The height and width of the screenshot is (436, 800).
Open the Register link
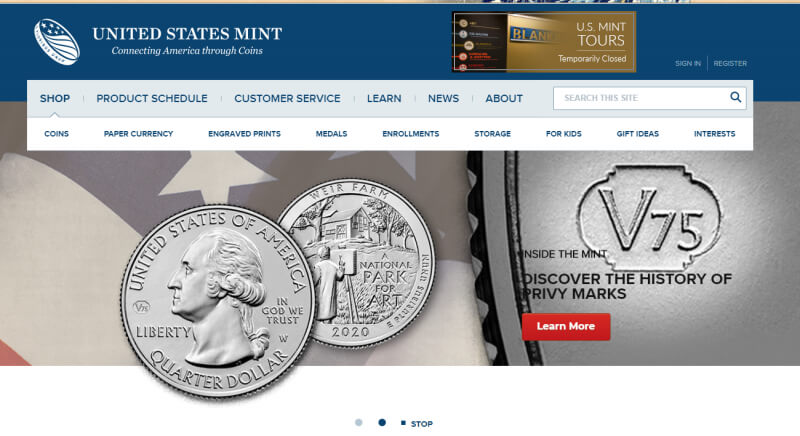tap(730, 64)
